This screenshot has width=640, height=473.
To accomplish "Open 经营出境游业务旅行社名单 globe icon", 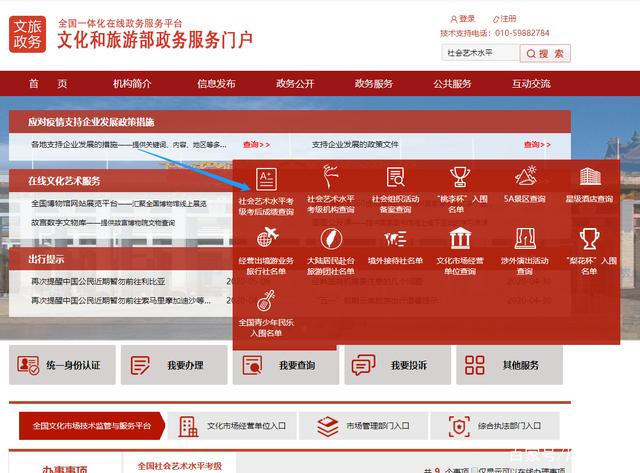I will (266, 238).
